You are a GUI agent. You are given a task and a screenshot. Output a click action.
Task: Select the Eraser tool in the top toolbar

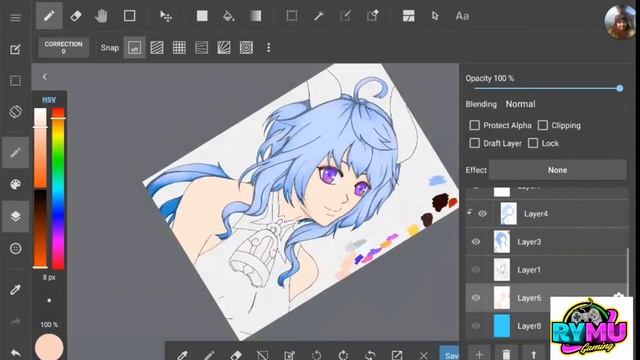[76, 16]
